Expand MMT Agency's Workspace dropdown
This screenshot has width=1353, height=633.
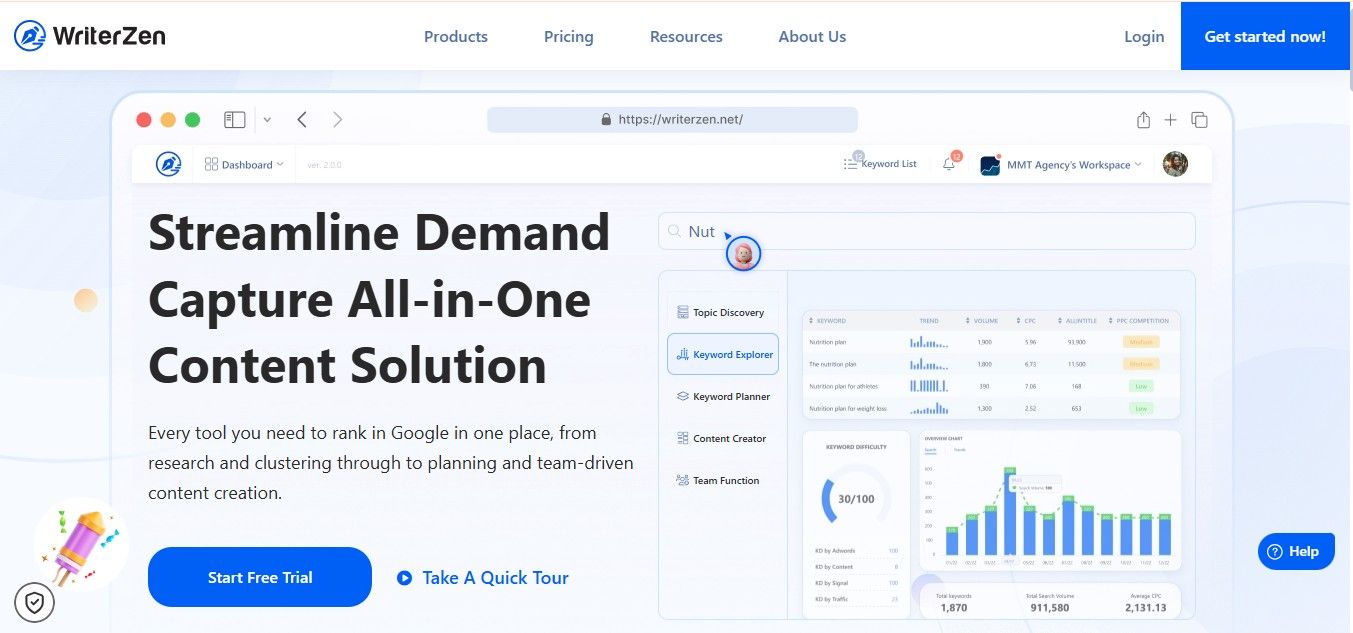(1062, 165)
